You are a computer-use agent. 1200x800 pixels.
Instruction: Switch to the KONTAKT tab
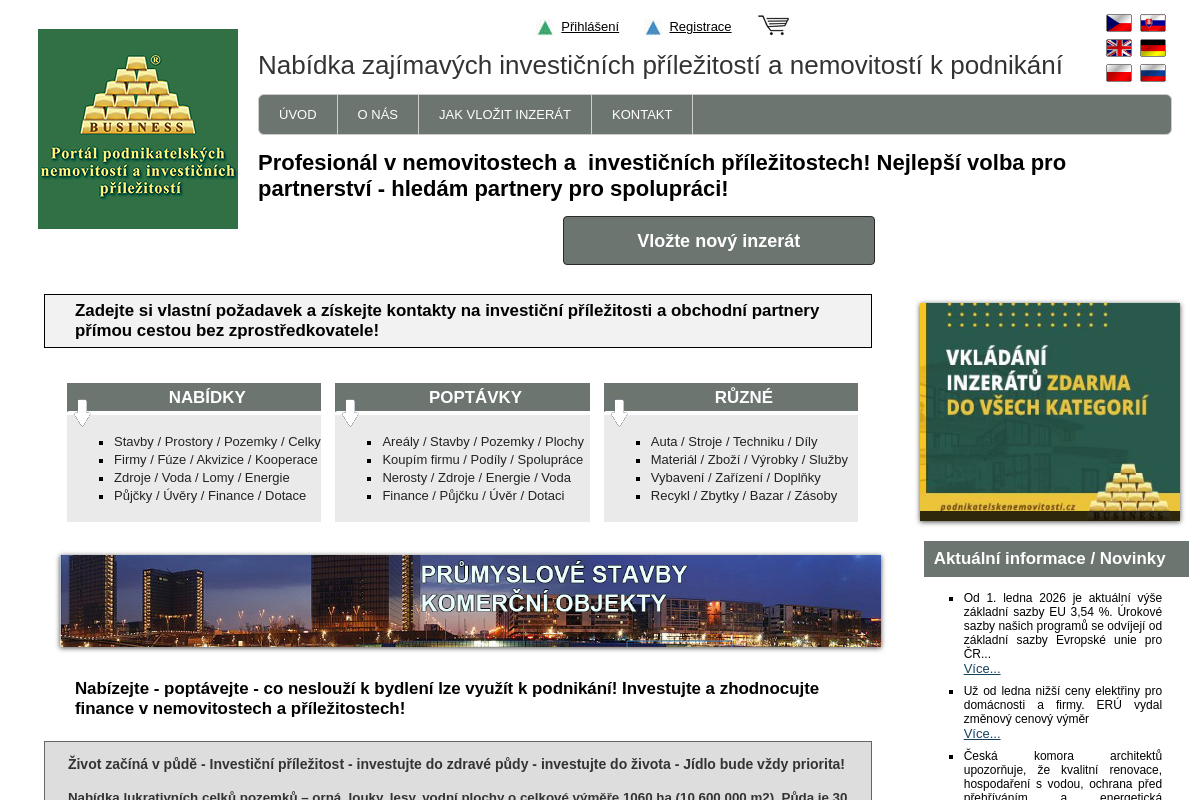click(x=641, y=114)
